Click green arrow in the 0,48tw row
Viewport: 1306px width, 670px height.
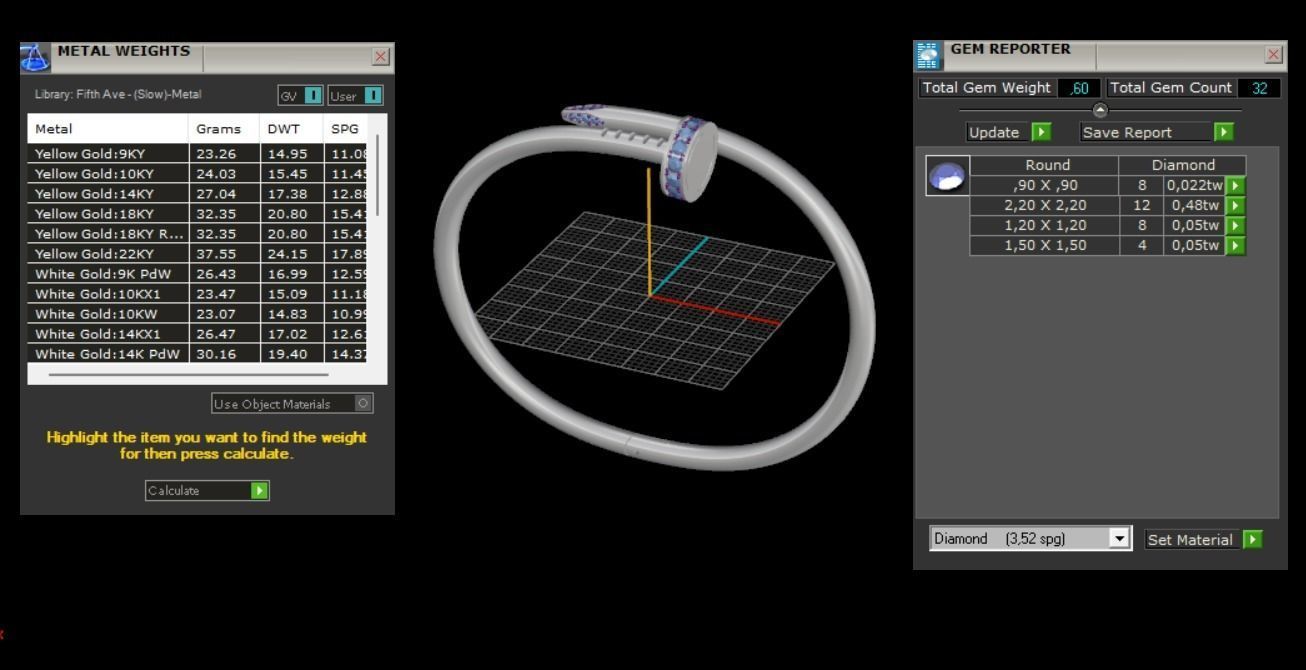[1236, 205]
